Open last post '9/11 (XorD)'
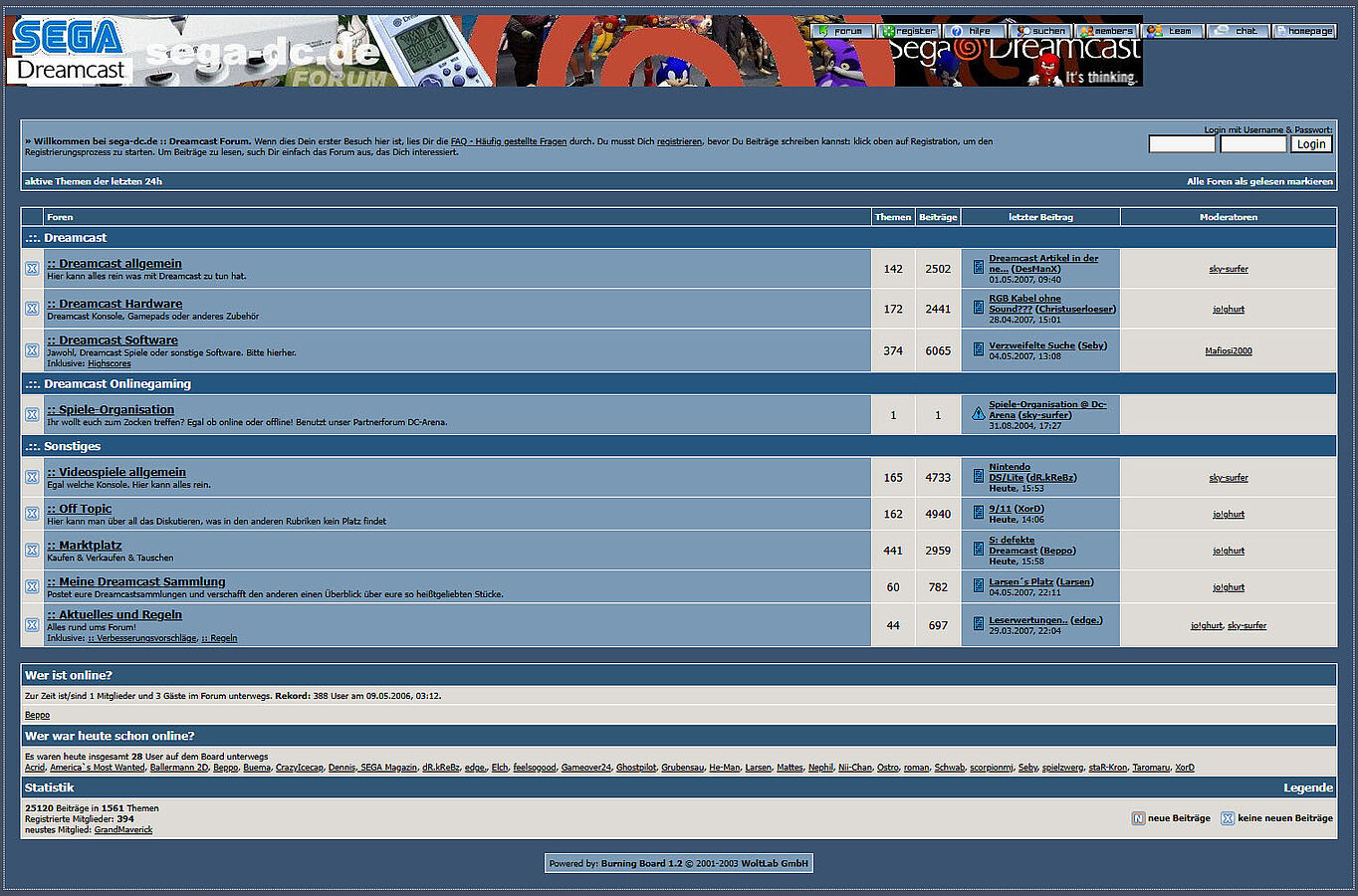 1017,509
